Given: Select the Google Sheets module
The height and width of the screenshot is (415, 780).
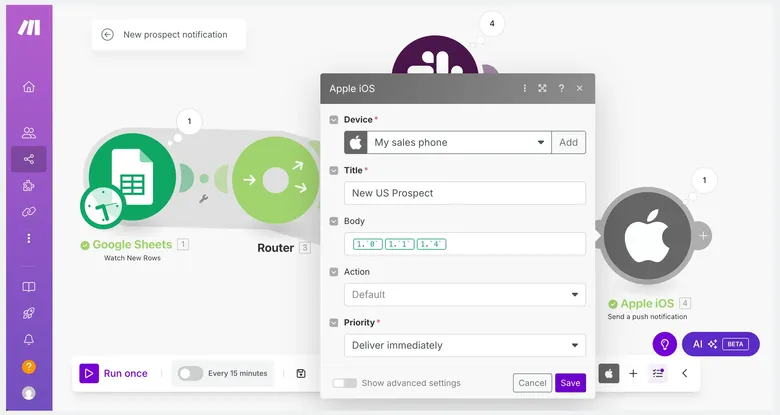Looking at the screenshot, I should (132, 177).
